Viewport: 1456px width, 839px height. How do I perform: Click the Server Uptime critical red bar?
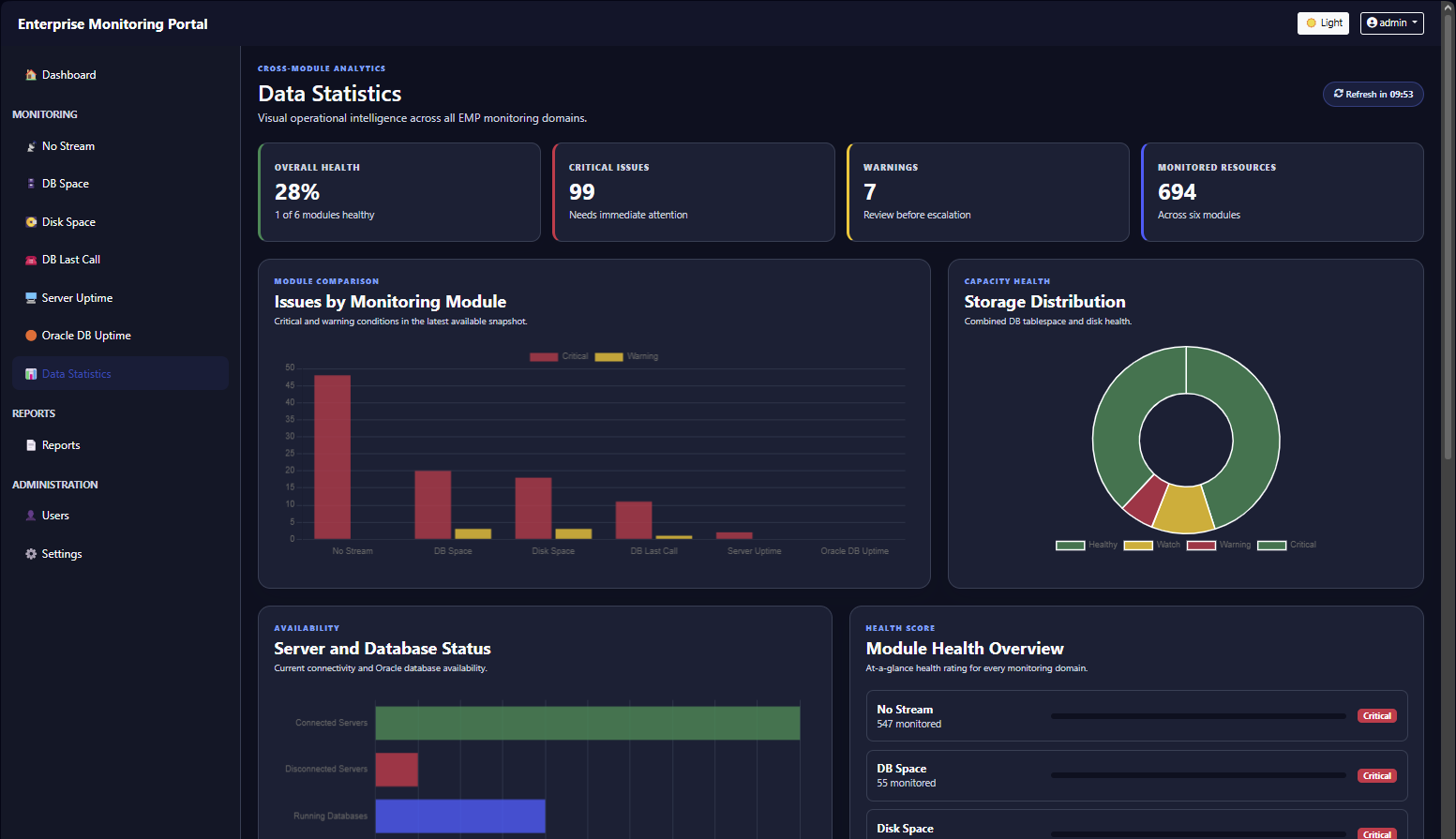tap(734, 535)
